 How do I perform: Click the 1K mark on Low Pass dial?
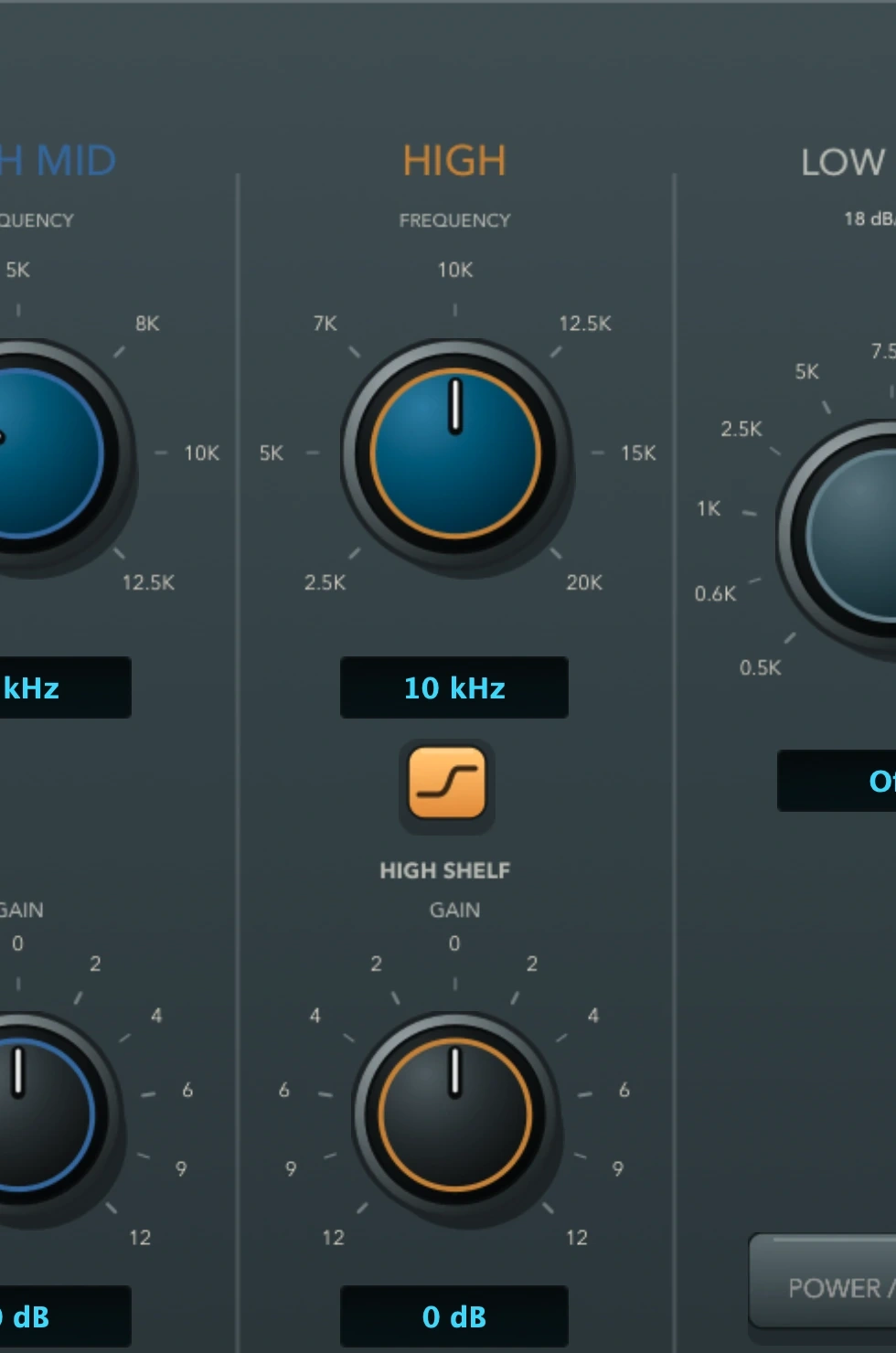(709, 508)
